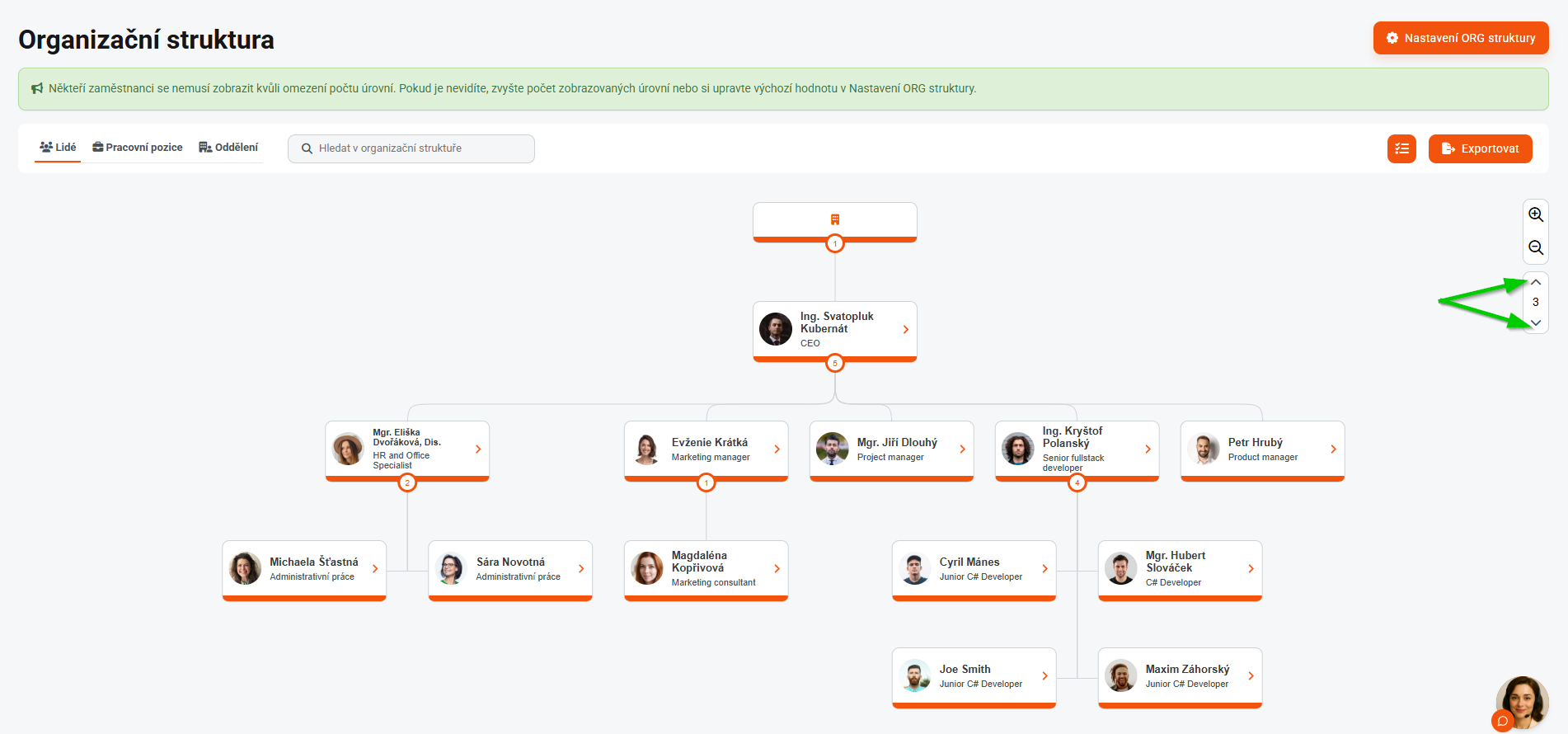1568x734 pixels.
Task: Toggle Eliška Dvořáková's 2 subordinates
Action: (407, 483)
